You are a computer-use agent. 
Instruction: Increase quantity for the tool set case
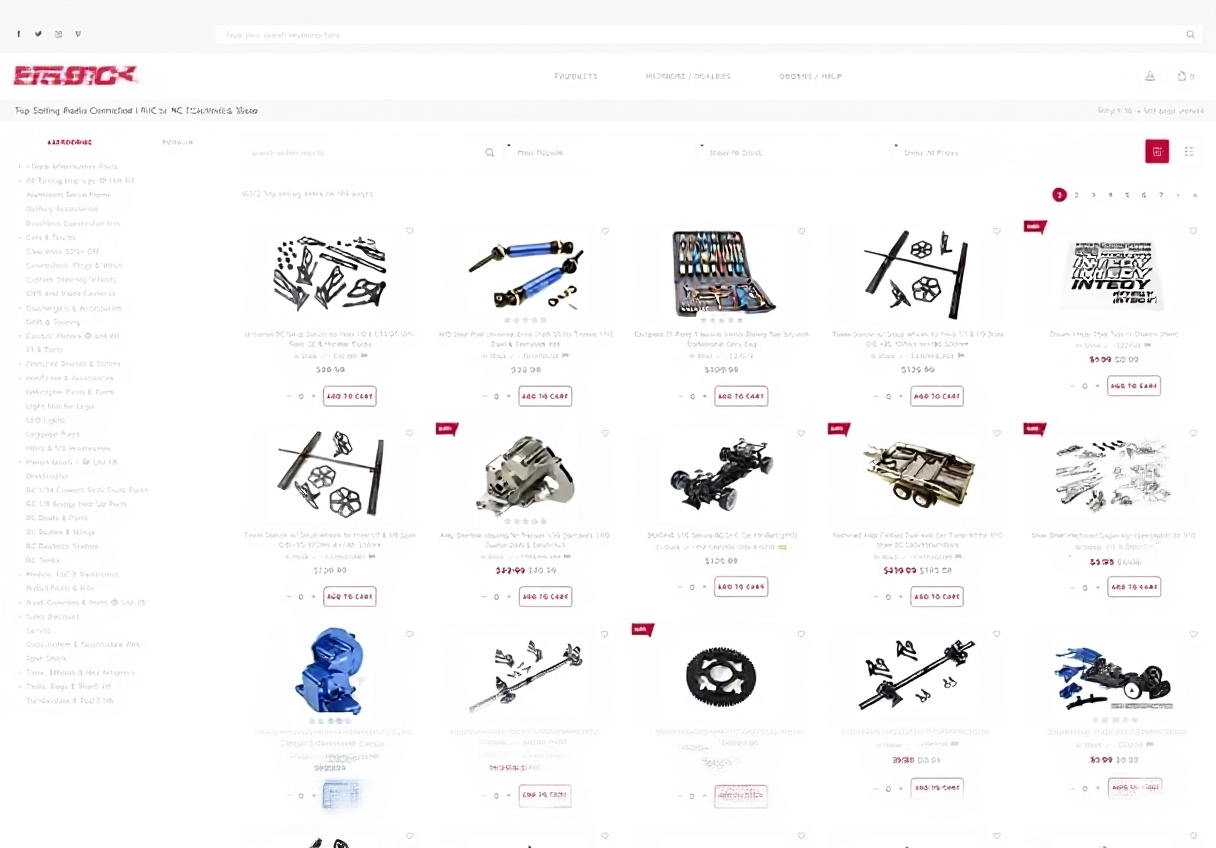click(705, 396)
